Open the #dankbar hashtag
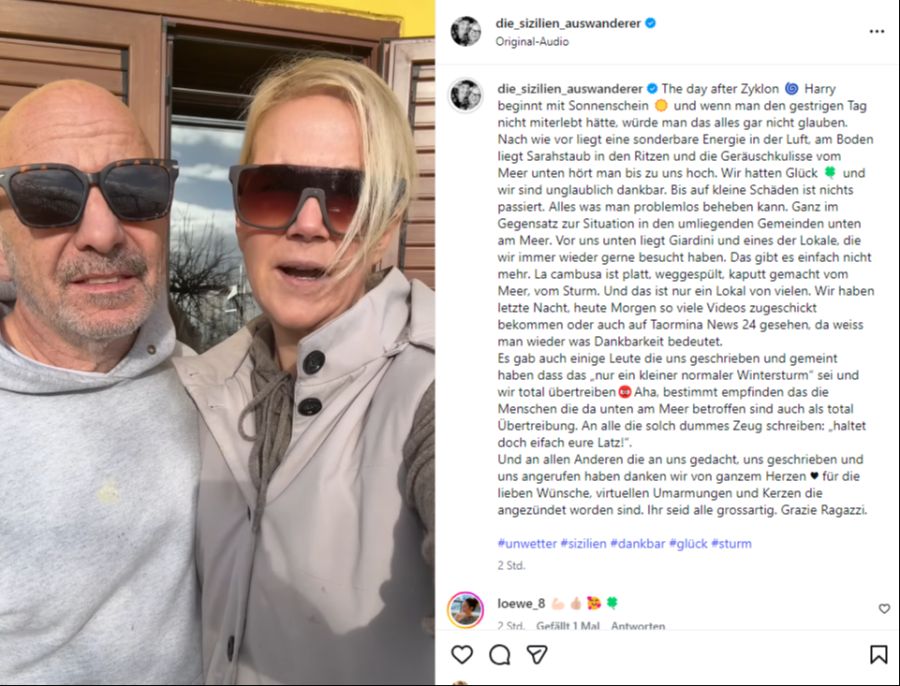 tap(638, 543)
